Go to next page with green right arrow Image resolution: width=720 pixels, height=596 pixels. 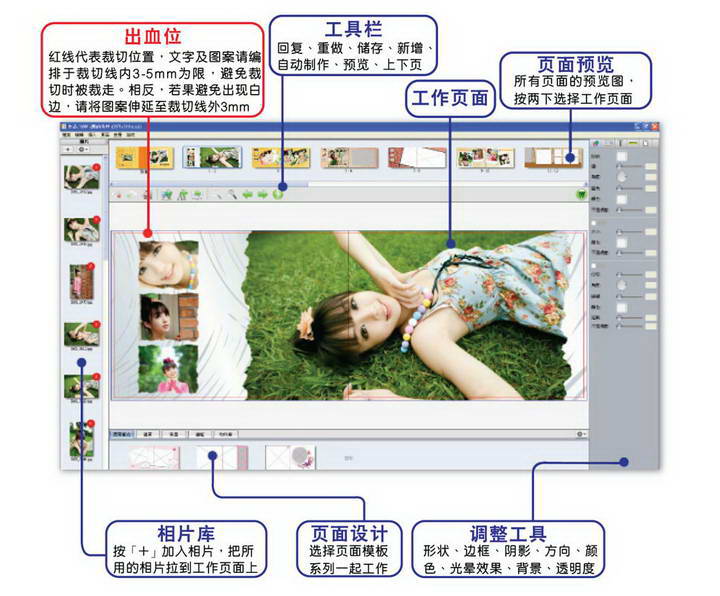(262, 195)
